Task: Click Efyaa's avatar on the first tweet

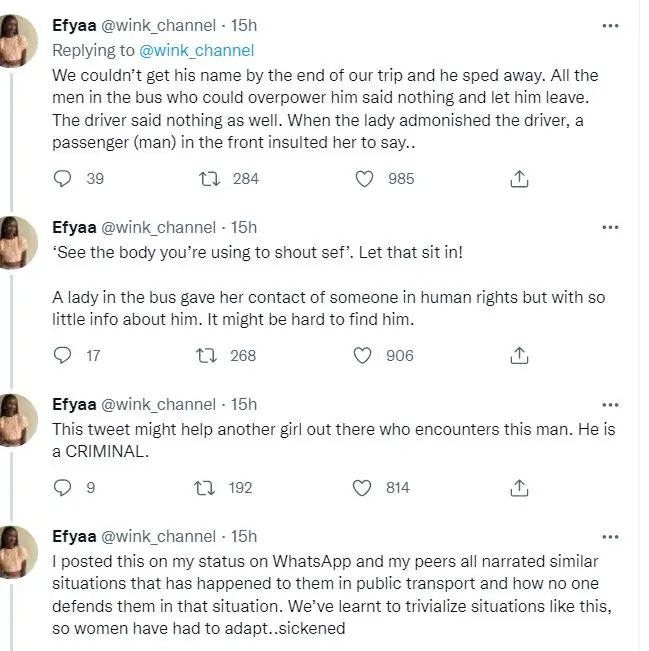Action: [x=19, y=42]
